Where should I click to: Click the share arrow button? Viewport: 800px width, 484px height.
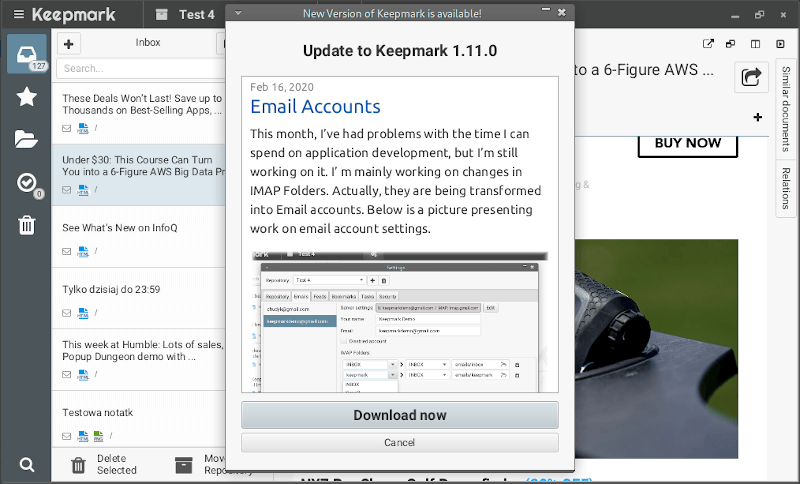750,77
